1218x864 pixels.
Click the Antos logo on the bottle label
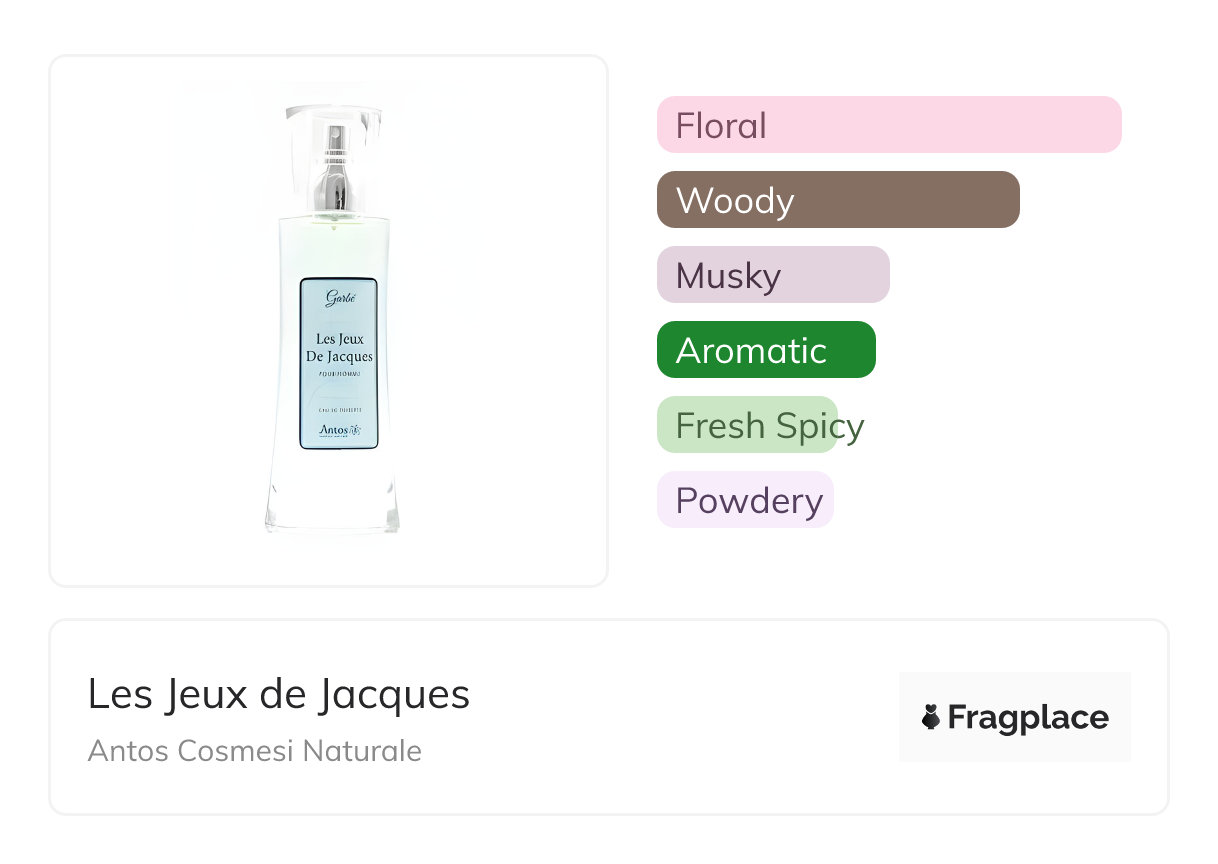[331, 430]
